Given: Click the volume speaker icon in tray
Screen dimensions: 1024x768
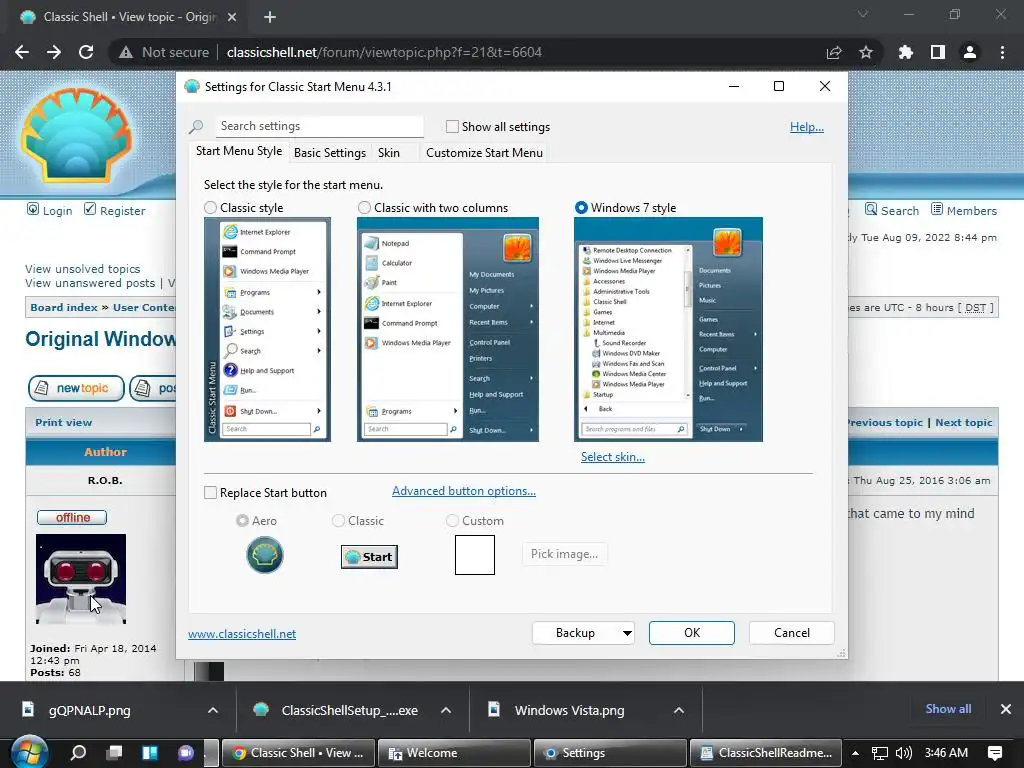Looking at the screenshot, I should [x=904, y=753].
